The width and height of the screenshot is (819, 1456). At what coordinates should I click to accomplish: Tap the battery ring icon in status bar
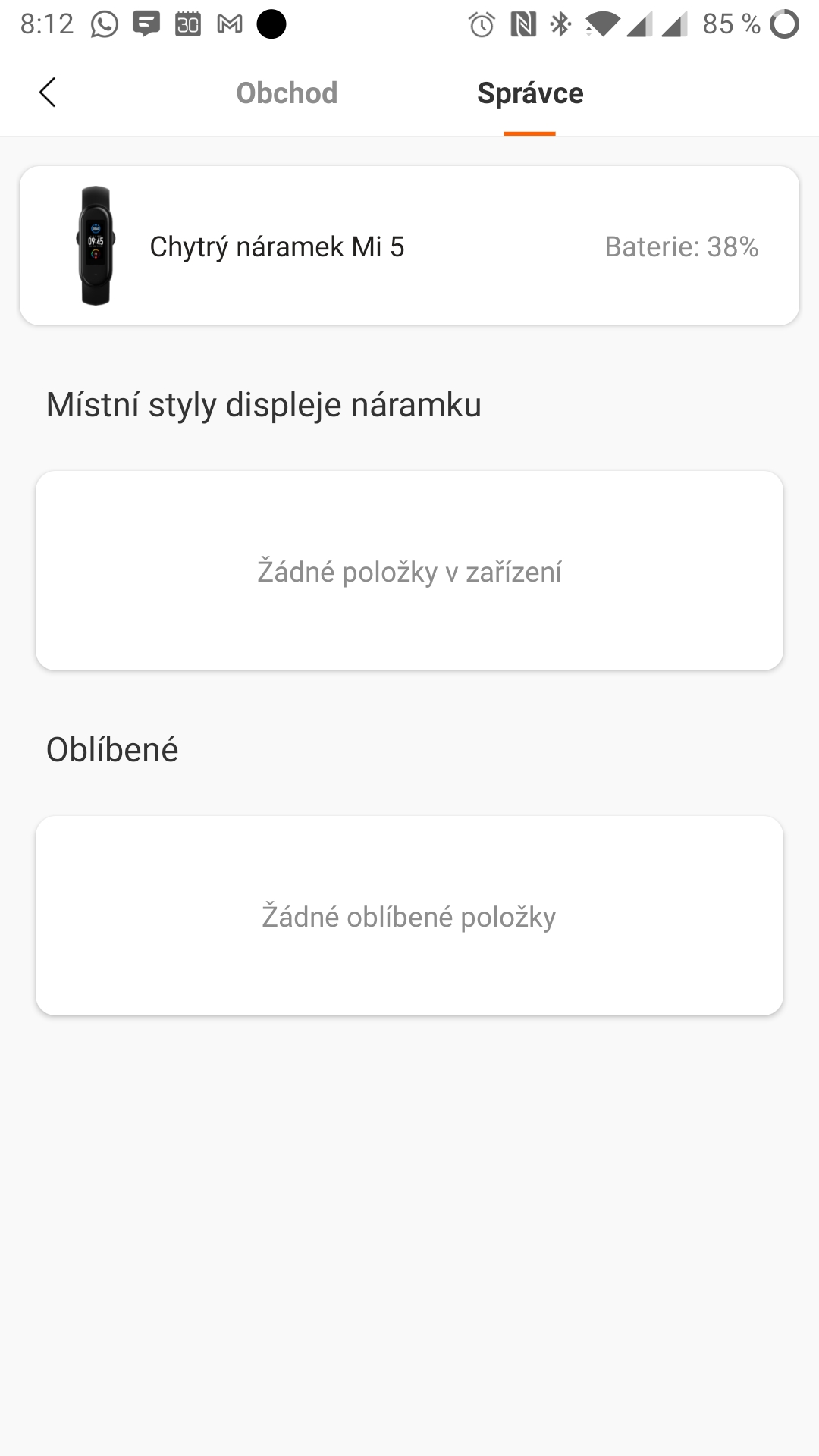pos(785,24)
